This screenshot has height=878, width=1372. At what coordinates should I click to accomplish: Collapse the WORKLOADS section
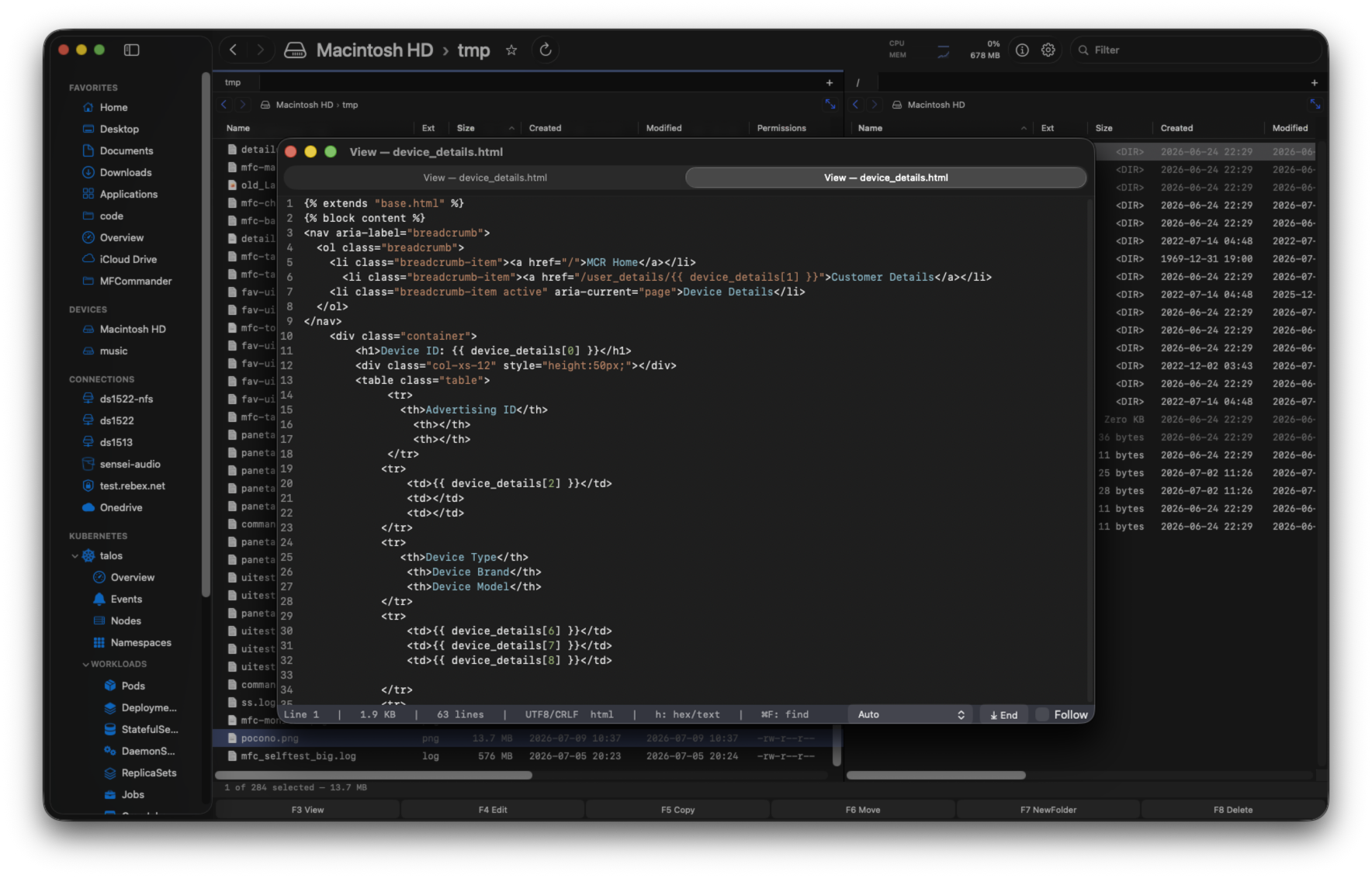click(85, 664)
